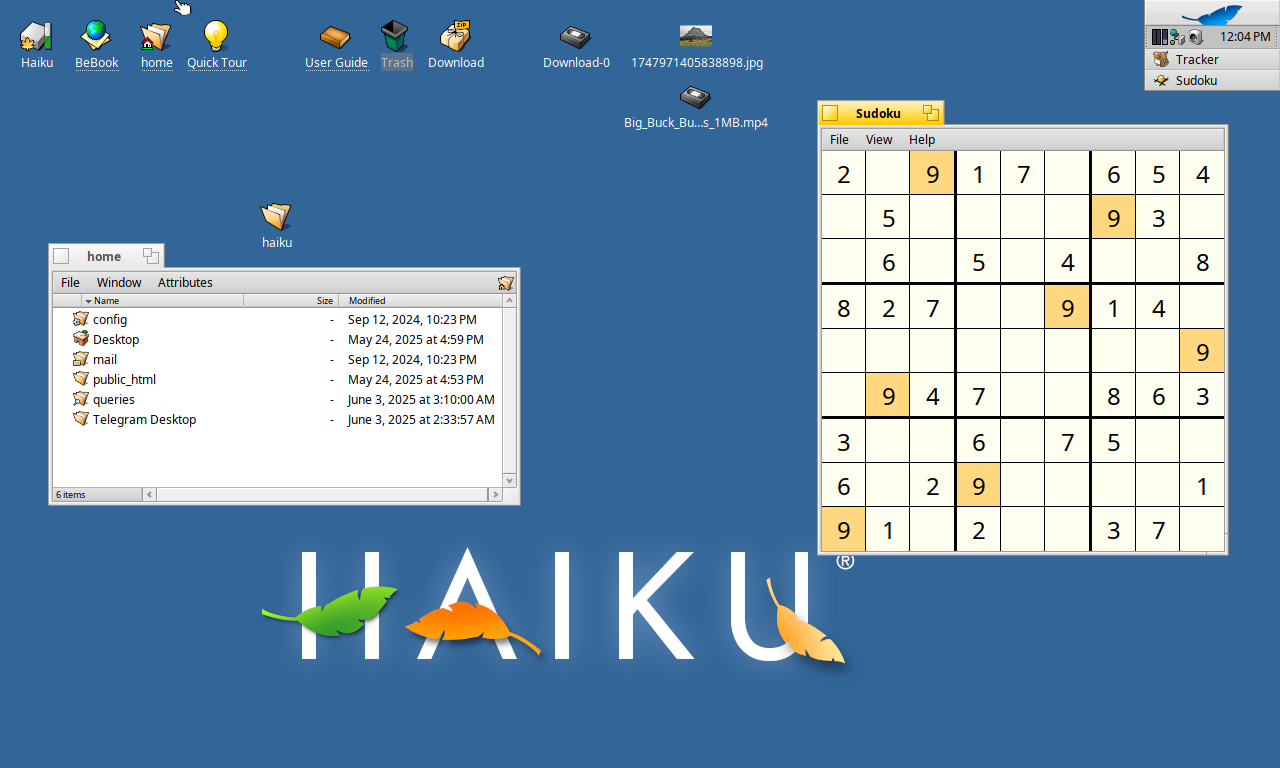Open the View menu in Sudoku

(879, 140)
